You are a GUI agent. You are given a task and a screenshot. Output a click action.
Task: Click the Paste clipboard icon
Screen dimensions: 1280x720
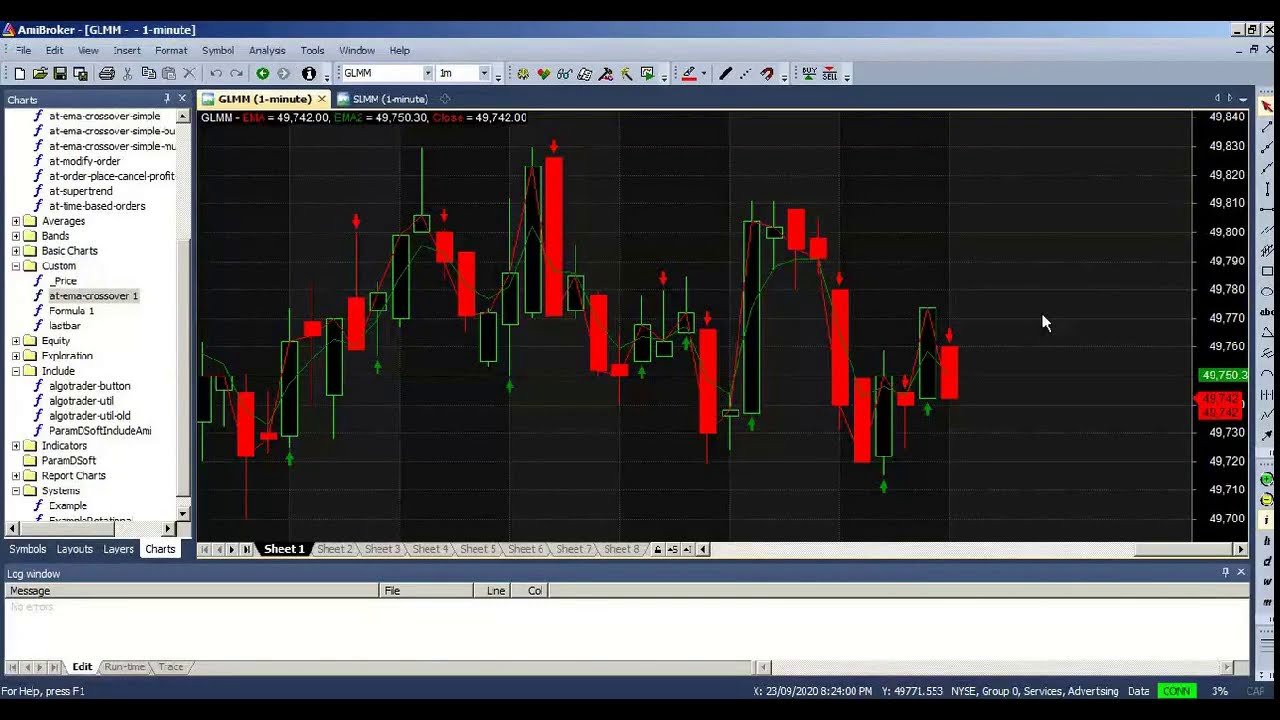(168, 74)
